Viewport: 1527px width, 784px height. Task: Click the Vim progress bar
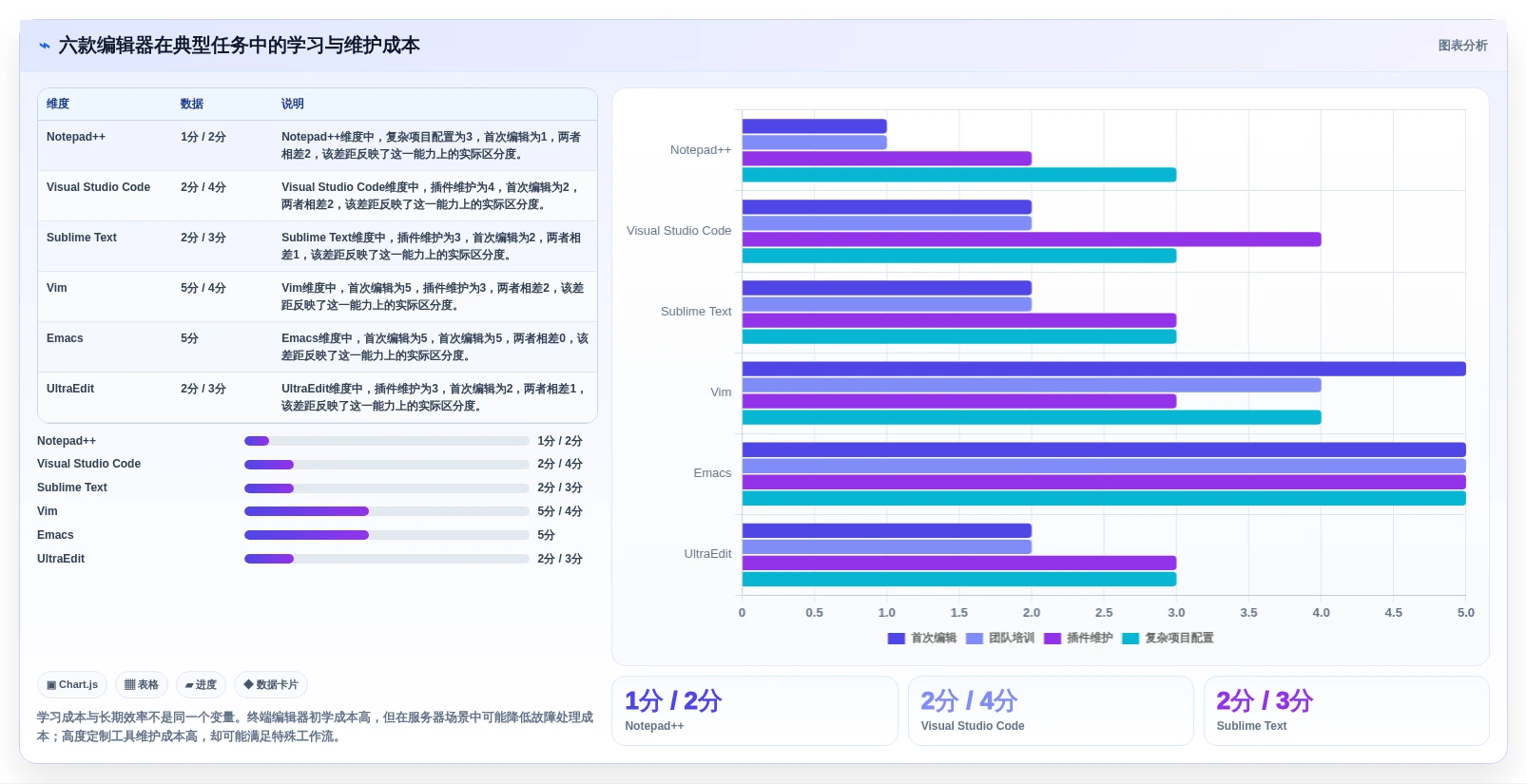pyautogui.click(x=386, y=511)
